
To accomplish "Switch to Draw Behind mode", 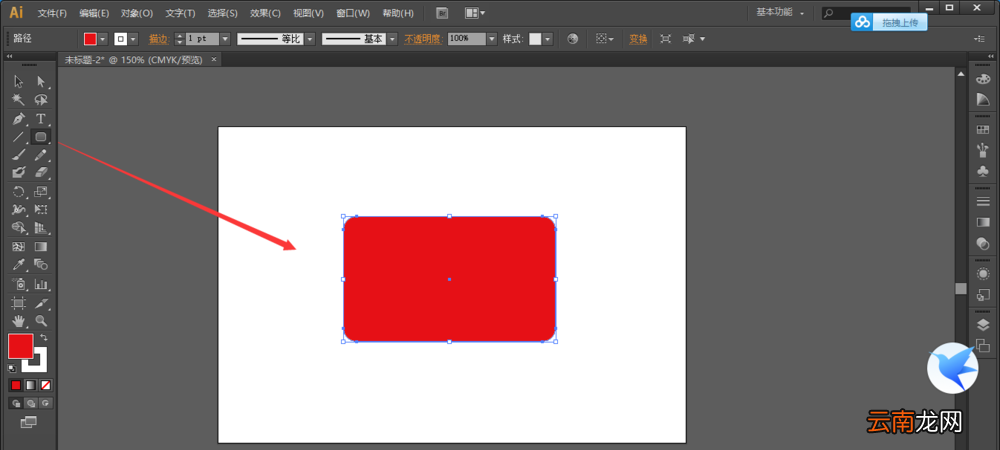I will click(x=31, y=403).
